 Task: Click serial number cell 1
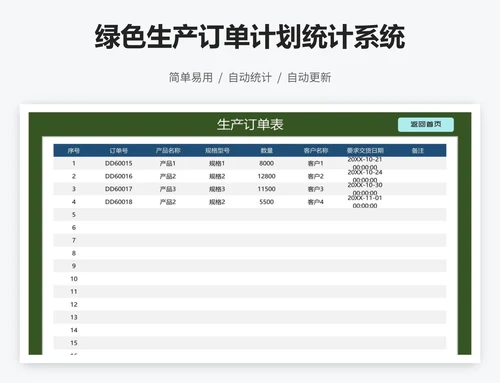(x=74, y=163)
